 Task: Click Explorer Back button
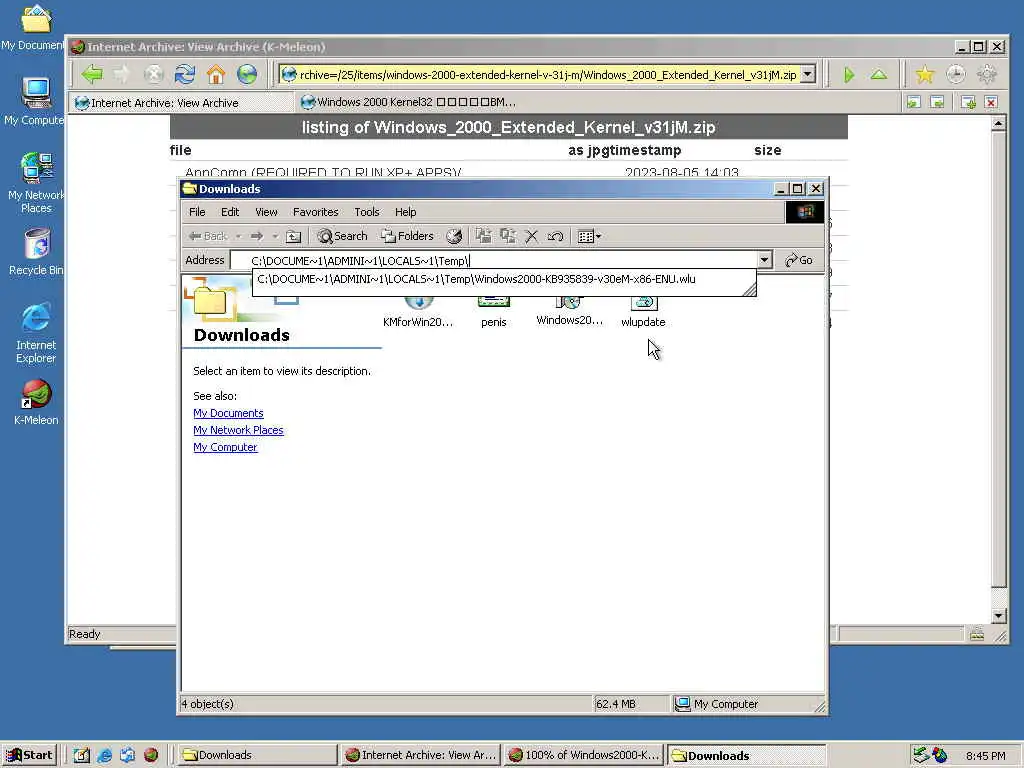(208, 236)
